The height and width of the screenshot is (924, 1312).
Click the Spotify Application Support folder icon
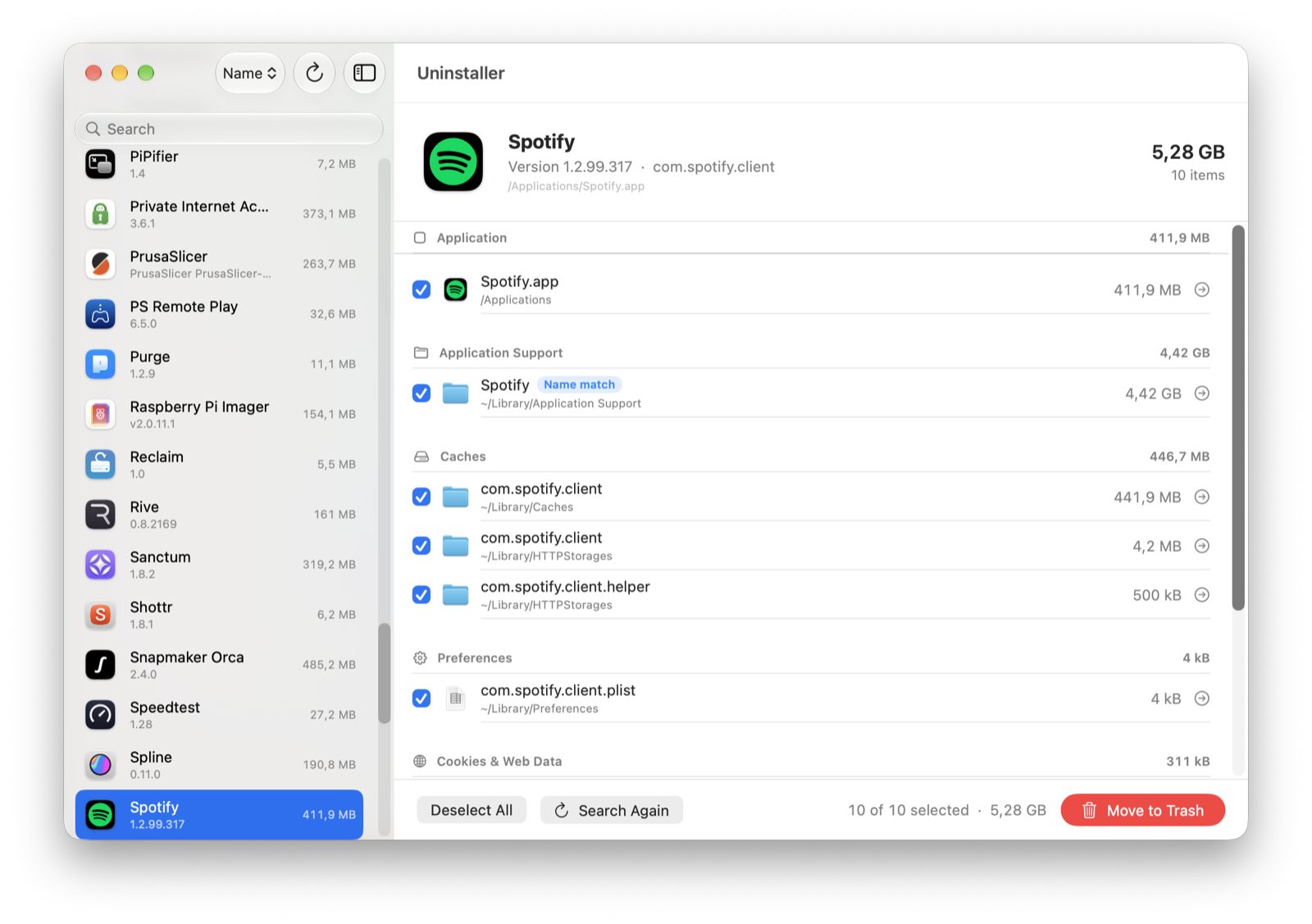[x=456, y=394]
